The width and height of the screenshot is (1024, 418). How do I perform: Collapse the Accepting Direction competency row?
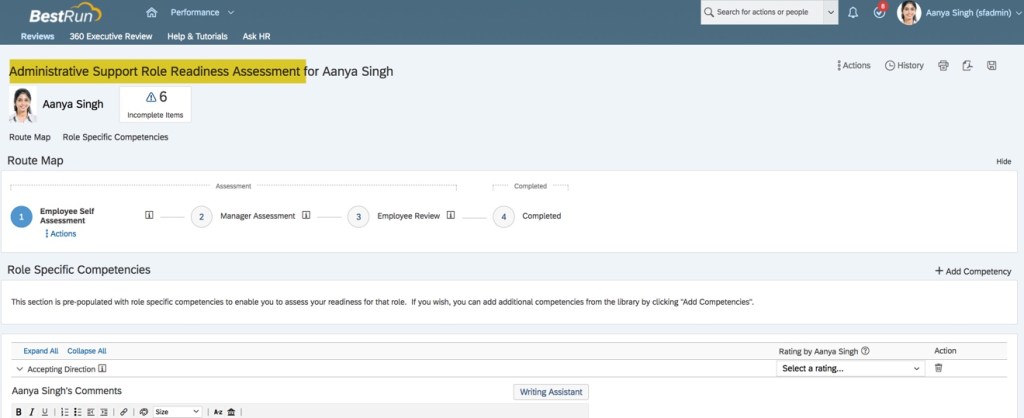pyautogui.click(x=20, y=369)
